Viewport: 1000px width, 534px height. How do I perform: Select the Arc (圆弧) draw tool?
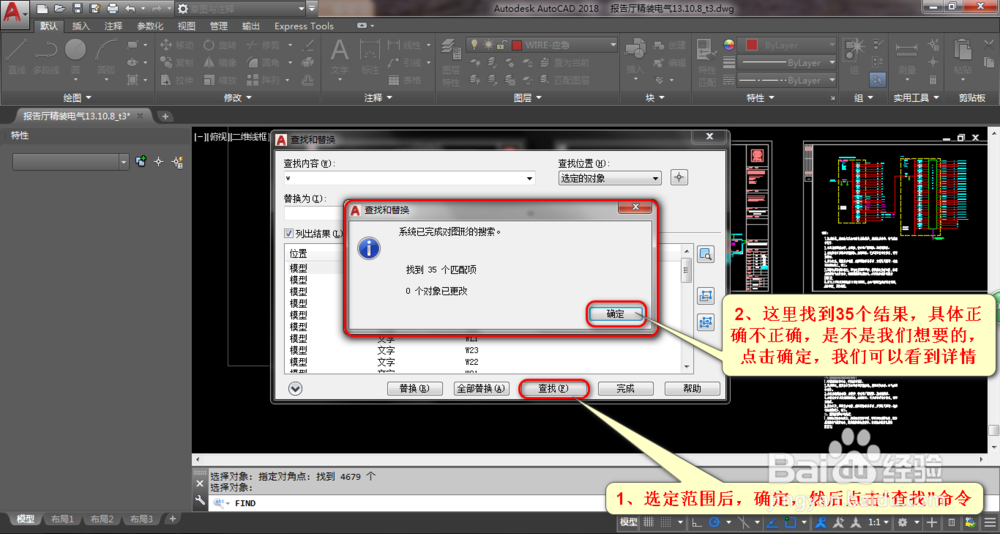pyautogui.click(x=106, y=56)
